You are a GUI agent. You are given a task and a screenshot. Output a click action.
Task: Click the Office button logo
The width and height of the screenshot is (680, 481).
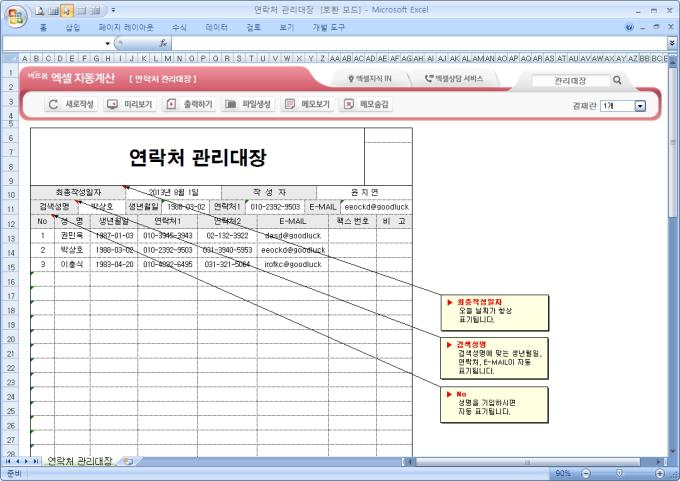point(16,17)
